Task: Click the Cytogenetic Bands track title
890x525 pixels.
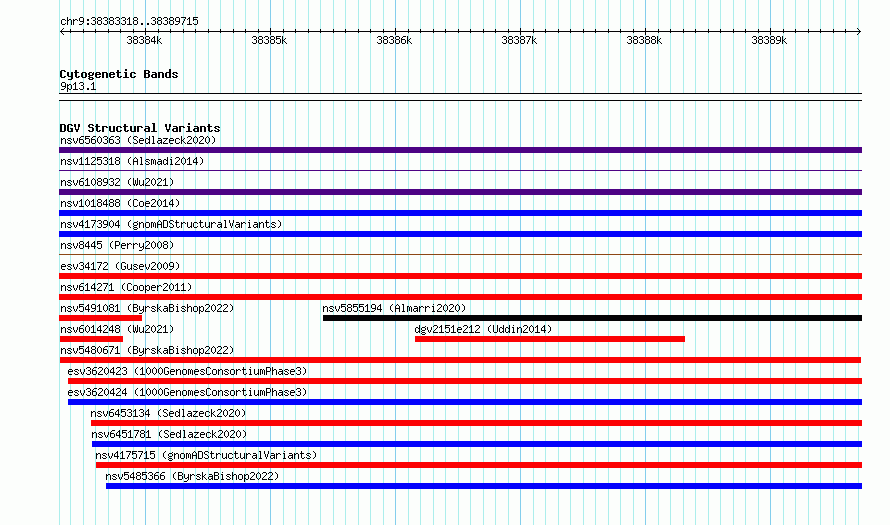Action: [119, 74]
